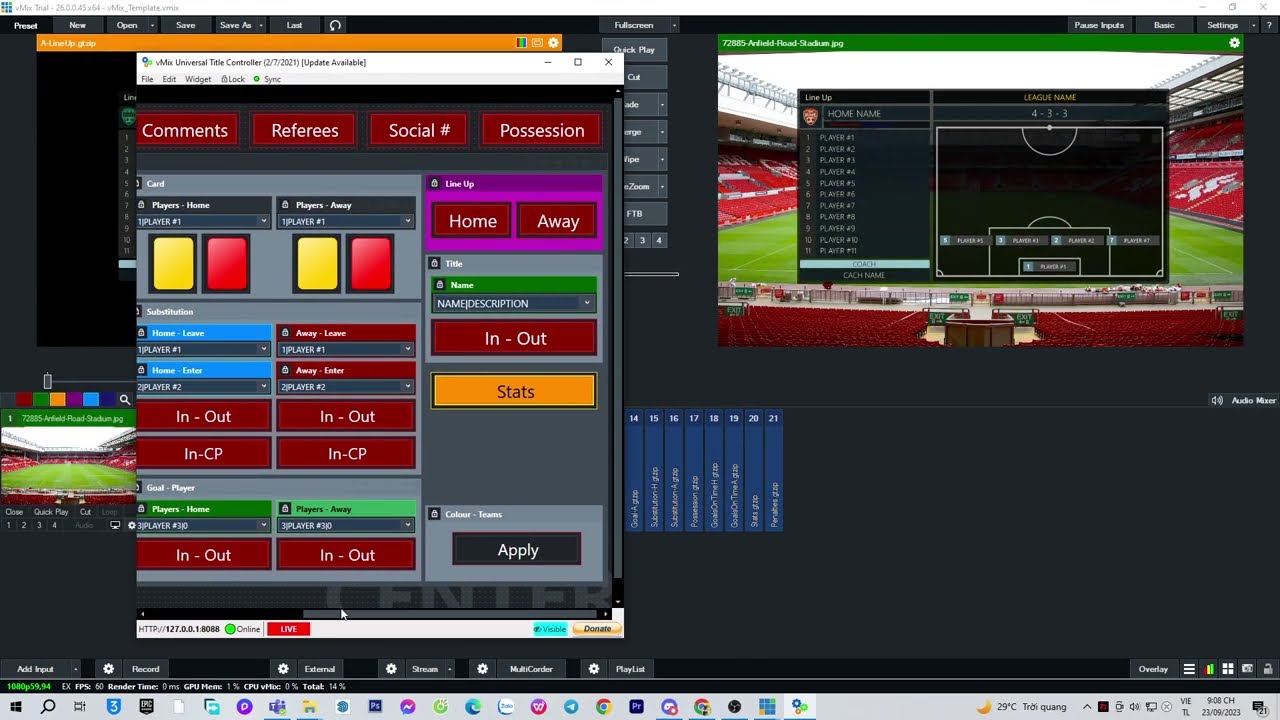Open Microsoft Teams from taskbar
The image size is (1280, 720).
277,707
